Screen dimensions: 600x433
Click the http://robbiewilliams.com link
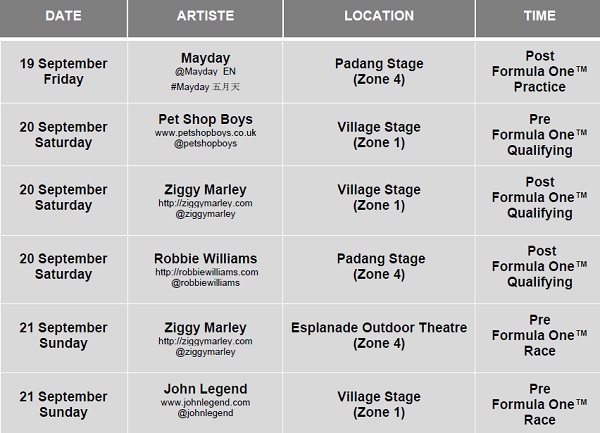(x=206, y=272)
